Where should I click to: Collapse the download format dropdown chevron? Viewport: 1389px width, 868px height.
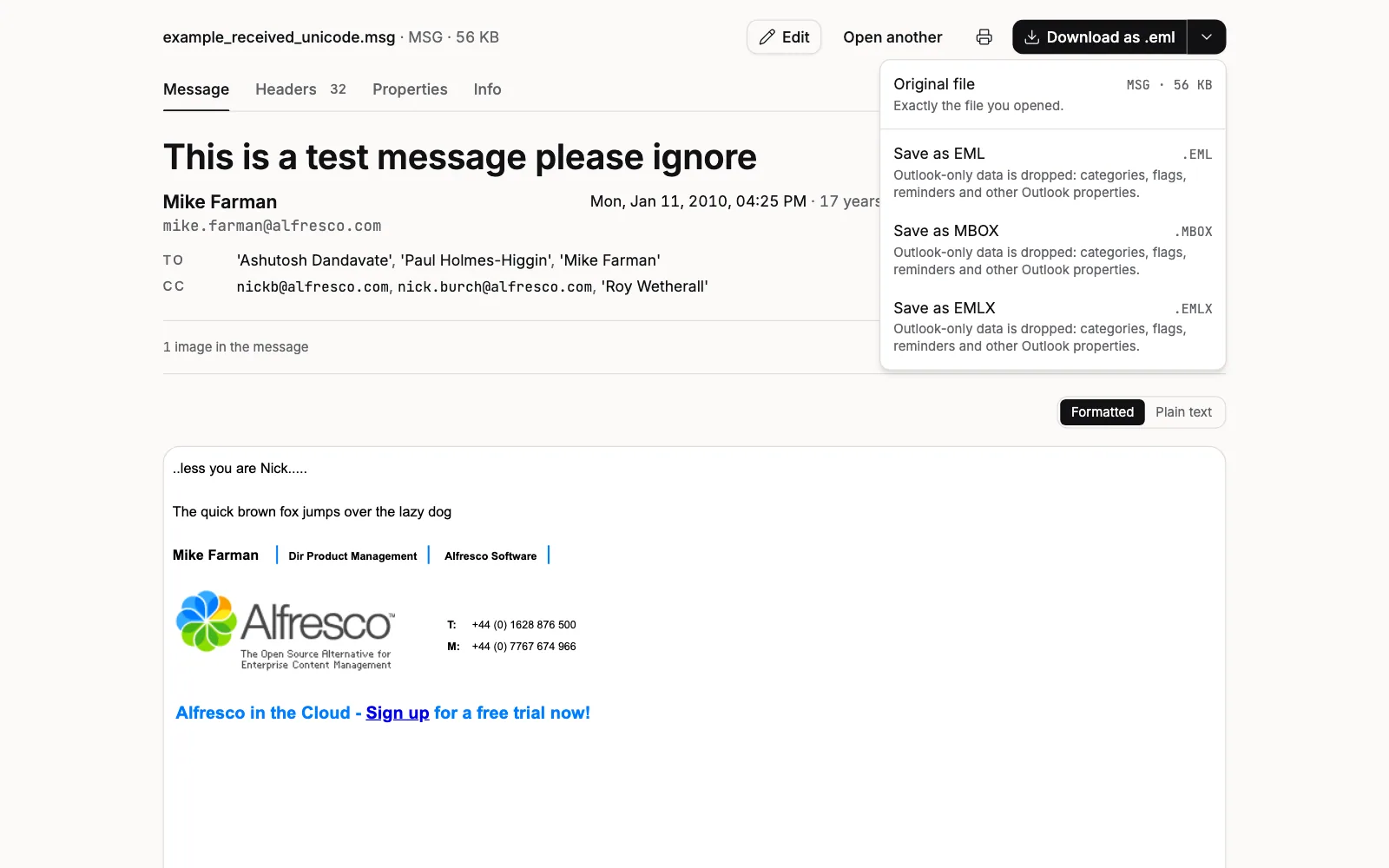click(x=1207, y=37)
